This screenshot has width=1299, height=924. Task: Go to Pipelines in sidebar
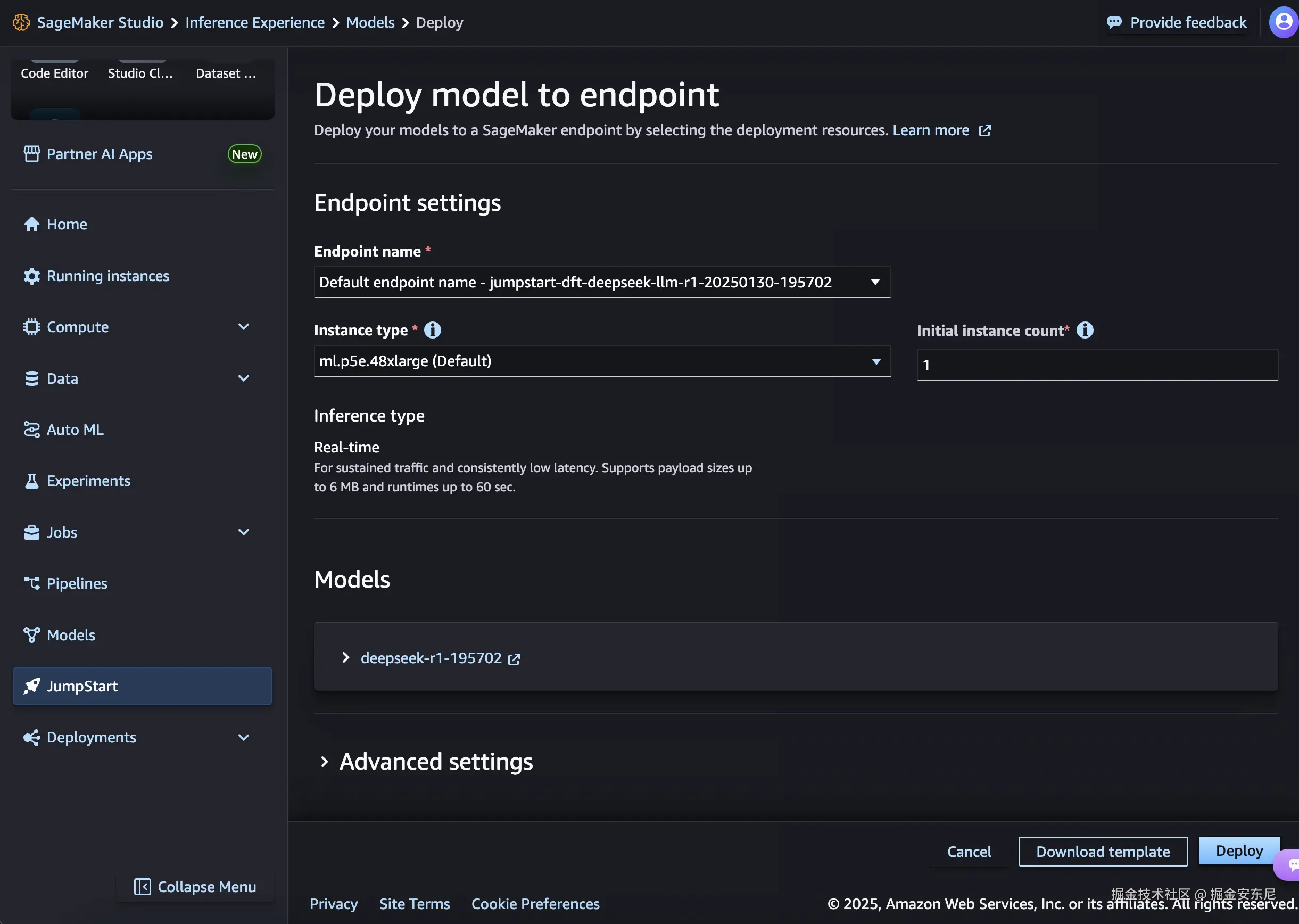tap(77, 583)
